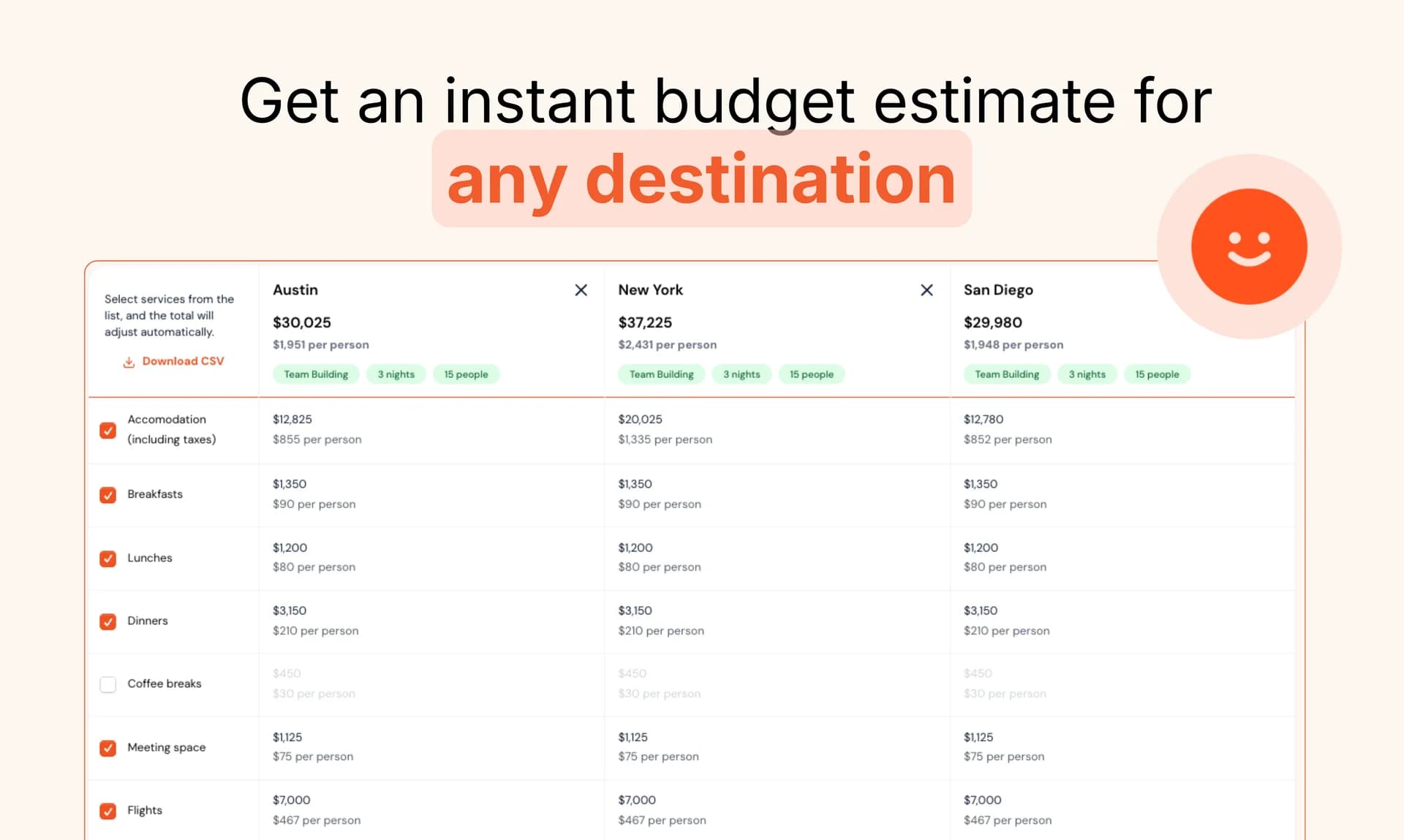Click the Austin destination heading
1404x840 pixels.
coord(295,290)
